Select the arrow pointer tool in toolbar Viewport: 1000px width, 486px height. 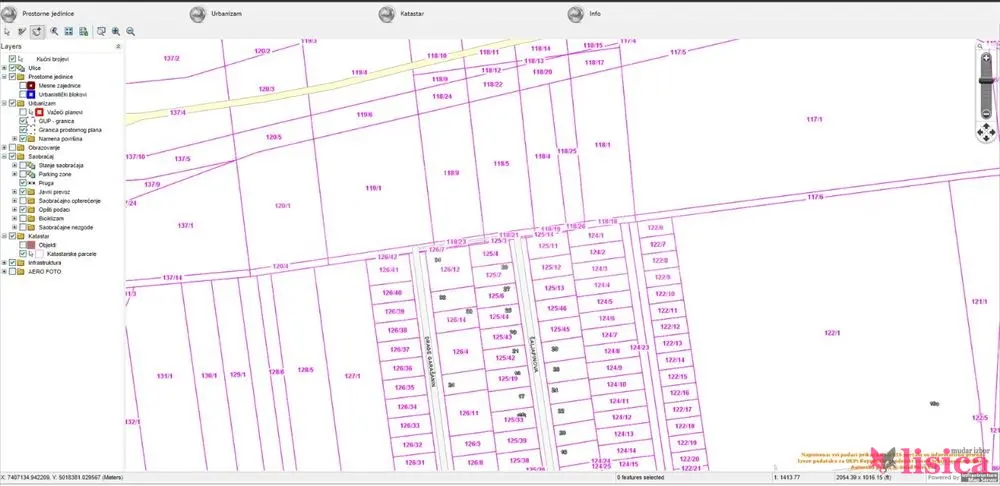(7, 31)
